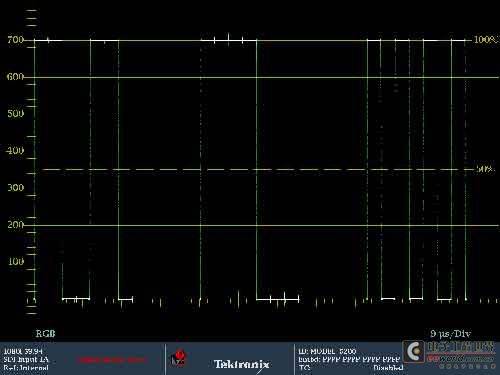Image resolution: width=500 pixels, height=375 pixels.
Task: Click the watermark logo at bottom right
Action: tap(449, 354)
